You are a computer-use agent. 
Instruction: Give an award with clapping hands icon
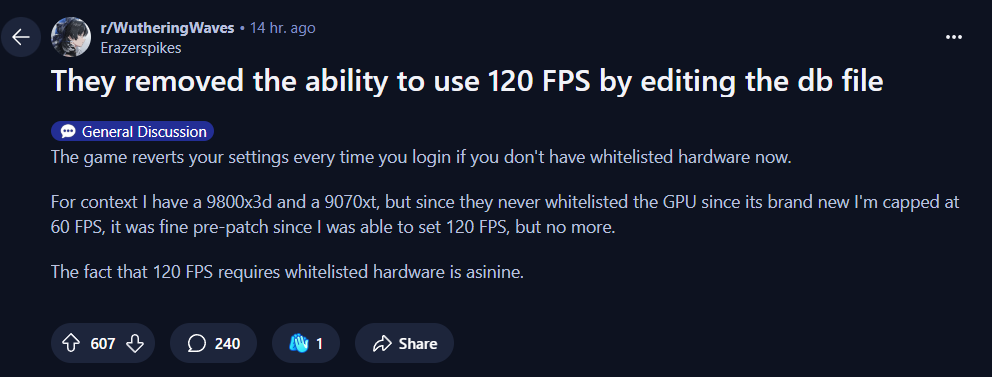pyautogui.click(x=298, y=343)
